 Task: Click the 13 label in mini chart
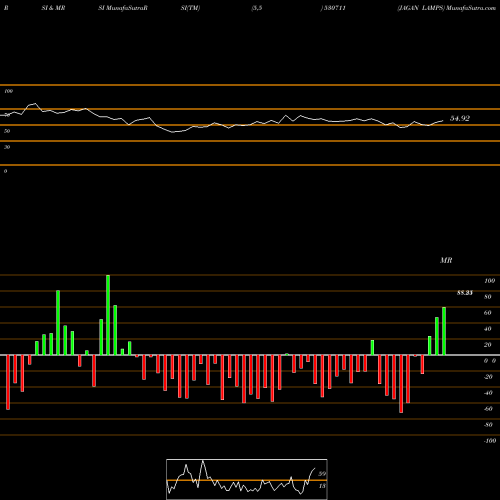pos(322,486)
